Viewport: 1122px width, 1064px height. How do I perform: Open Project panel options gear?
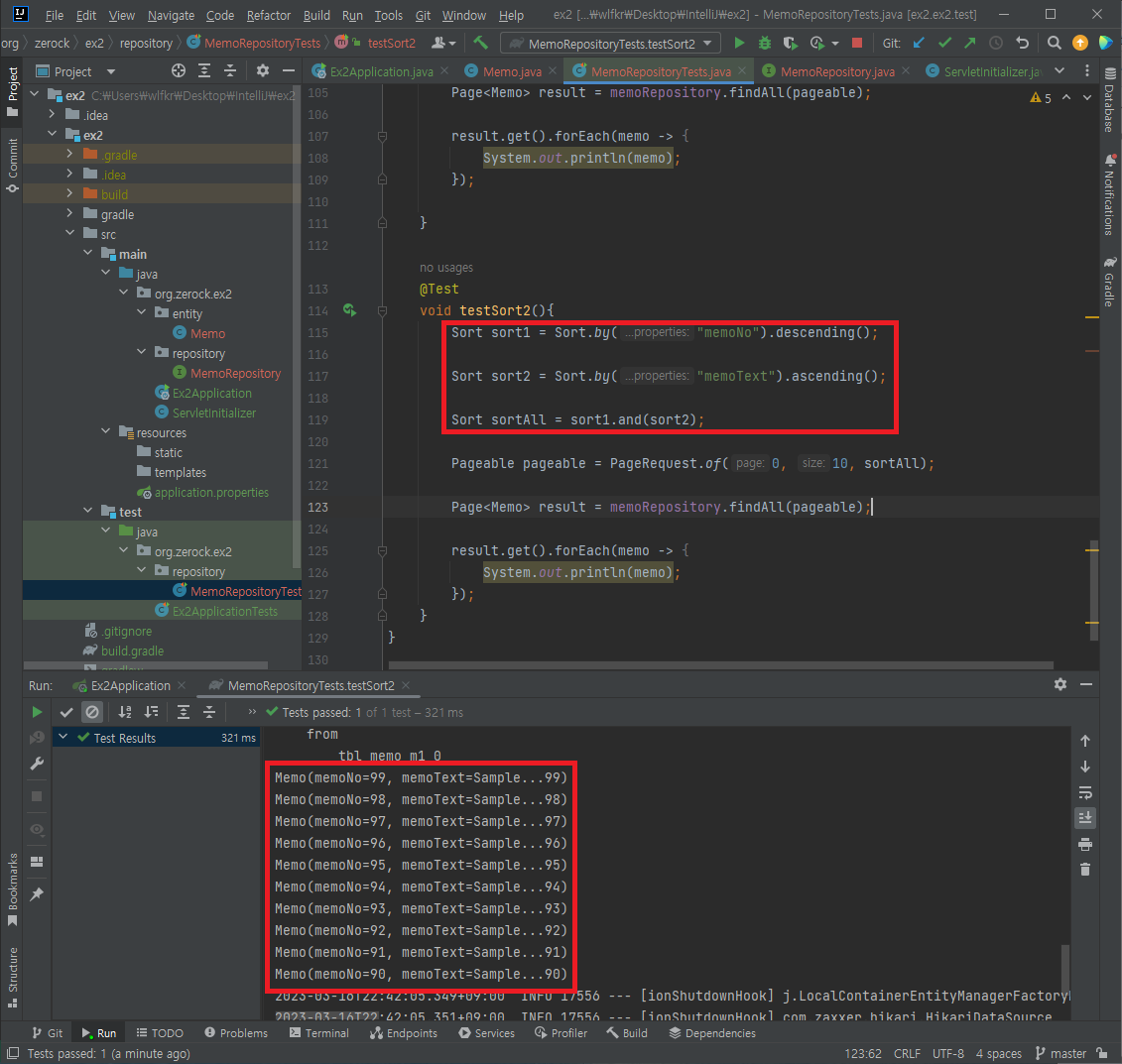coord(263,70)
